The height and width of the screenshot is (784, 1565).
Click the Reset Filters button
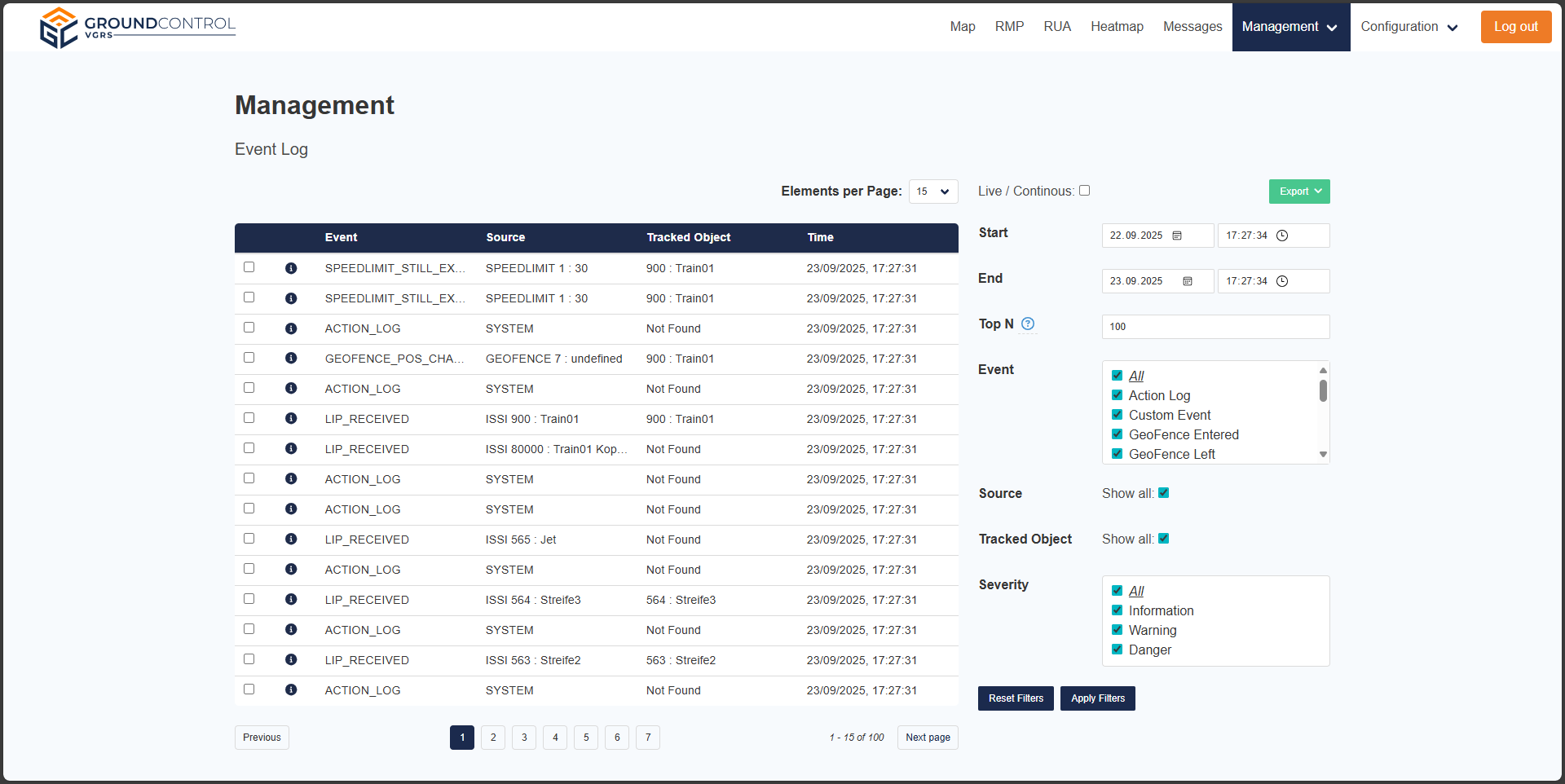pos(1016,698)
